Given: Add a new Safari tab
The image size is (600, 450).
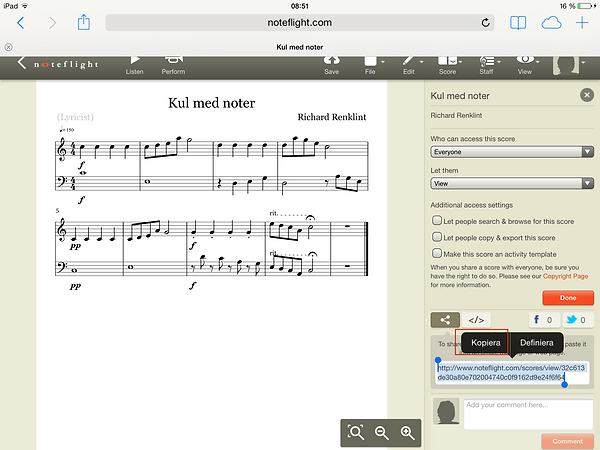Looking at the screenshot, I should tap(582, 23).
